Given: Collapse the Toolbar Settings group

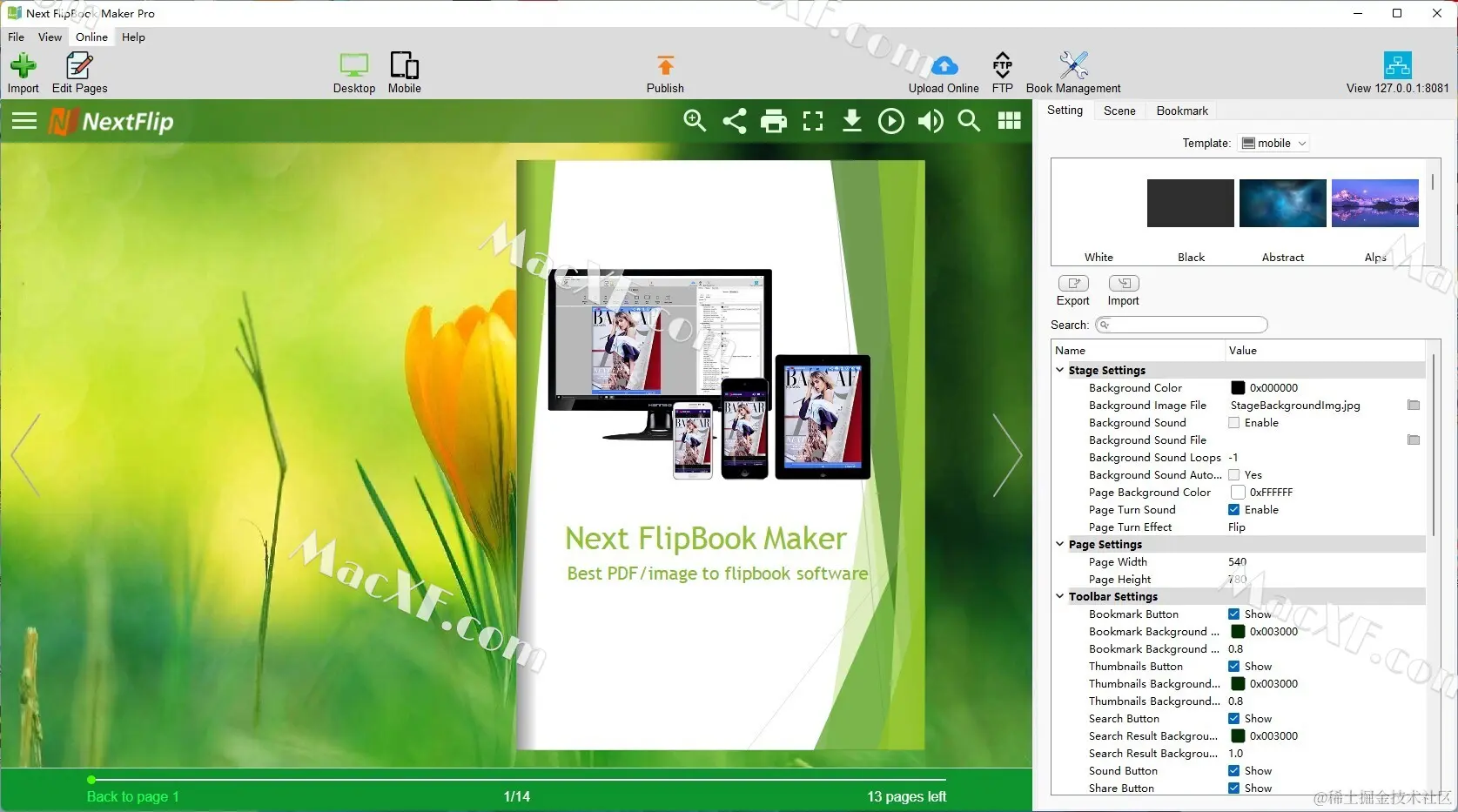Looking at the screenshot, I should (x=1060, y=596).
